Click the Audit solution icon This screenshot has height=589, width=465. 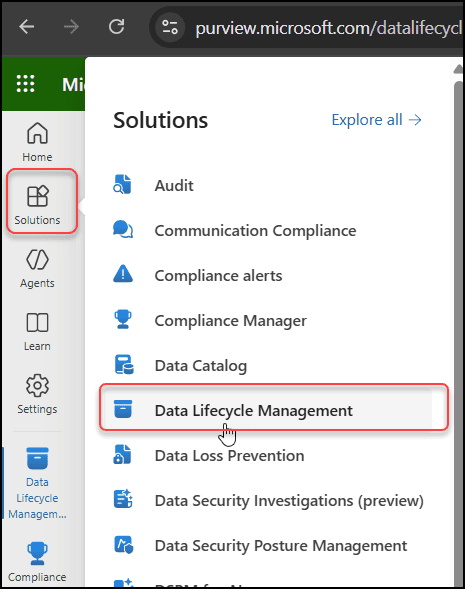pyautogui.click(x=122, y=184)
